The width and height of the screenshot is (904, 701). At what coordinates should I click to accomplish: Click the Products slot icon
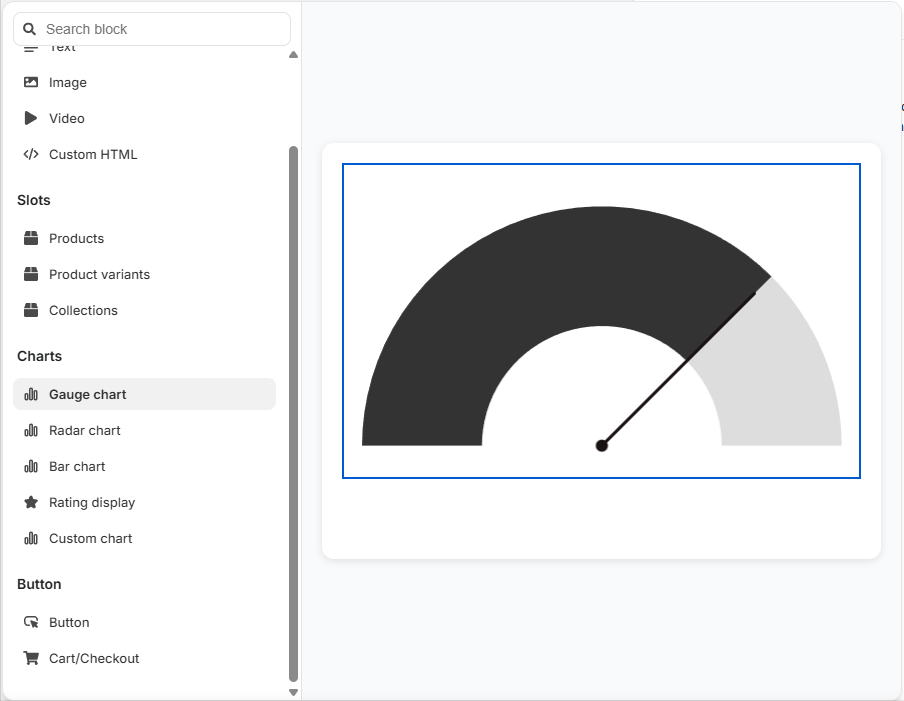click(x=31, y=238)
